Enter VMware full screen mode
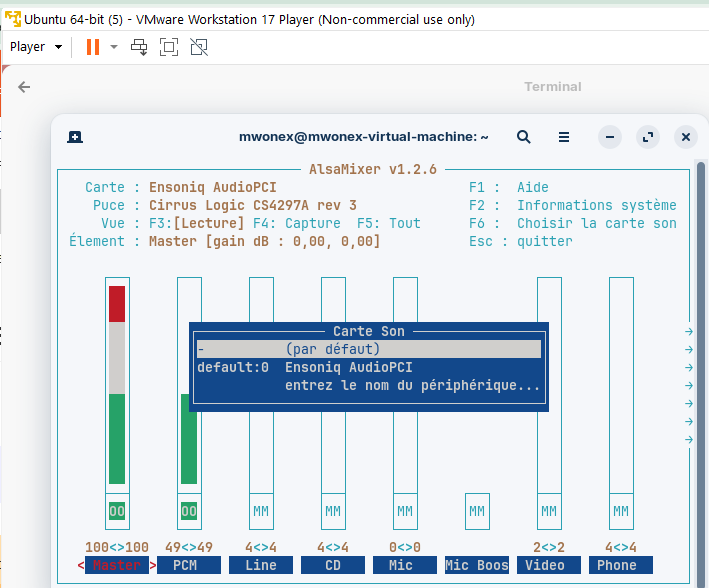Image resolution: width=709 pixels, height=588 pixels. click(169, 47)
